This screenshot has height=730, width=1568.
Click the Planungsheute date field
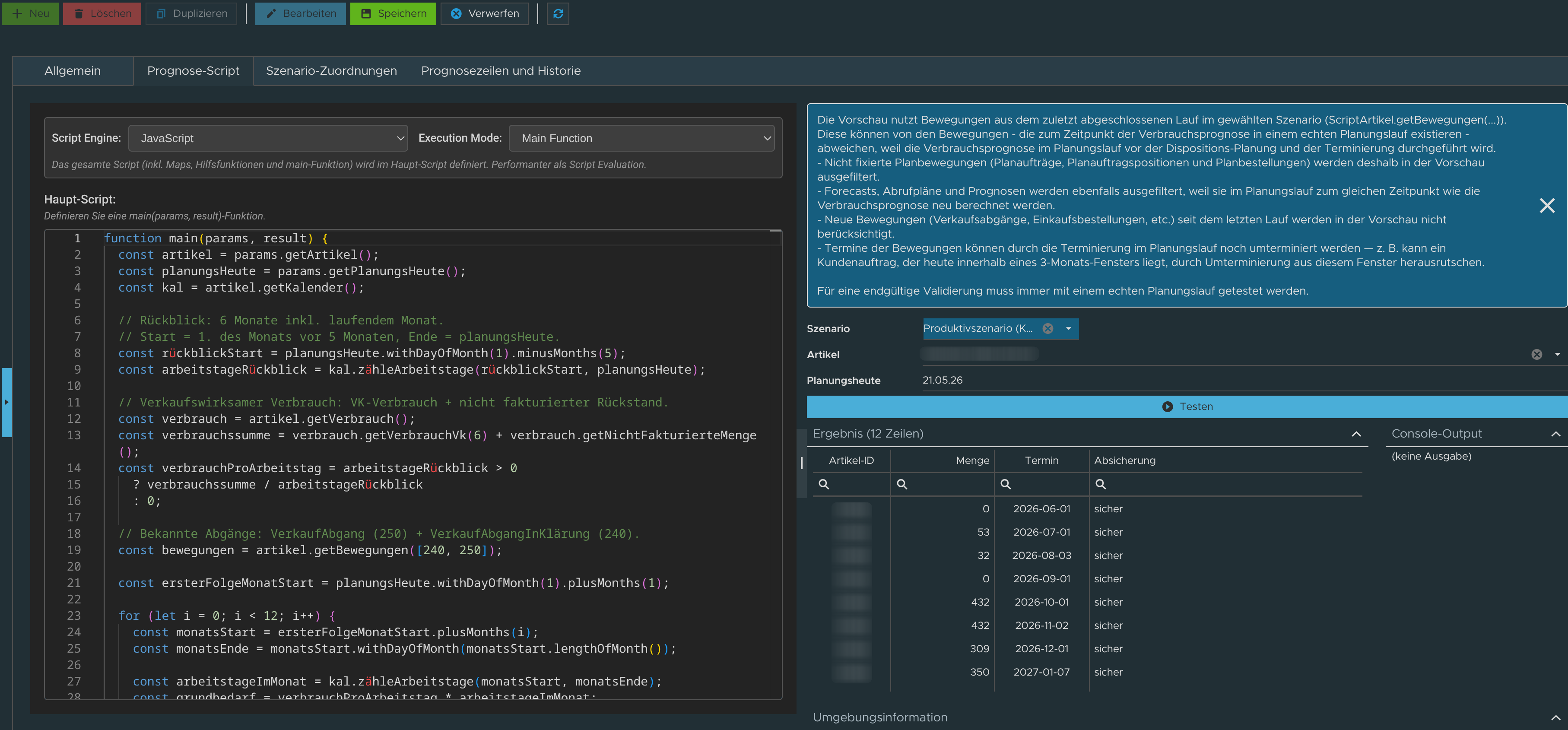click(1245, 380)
